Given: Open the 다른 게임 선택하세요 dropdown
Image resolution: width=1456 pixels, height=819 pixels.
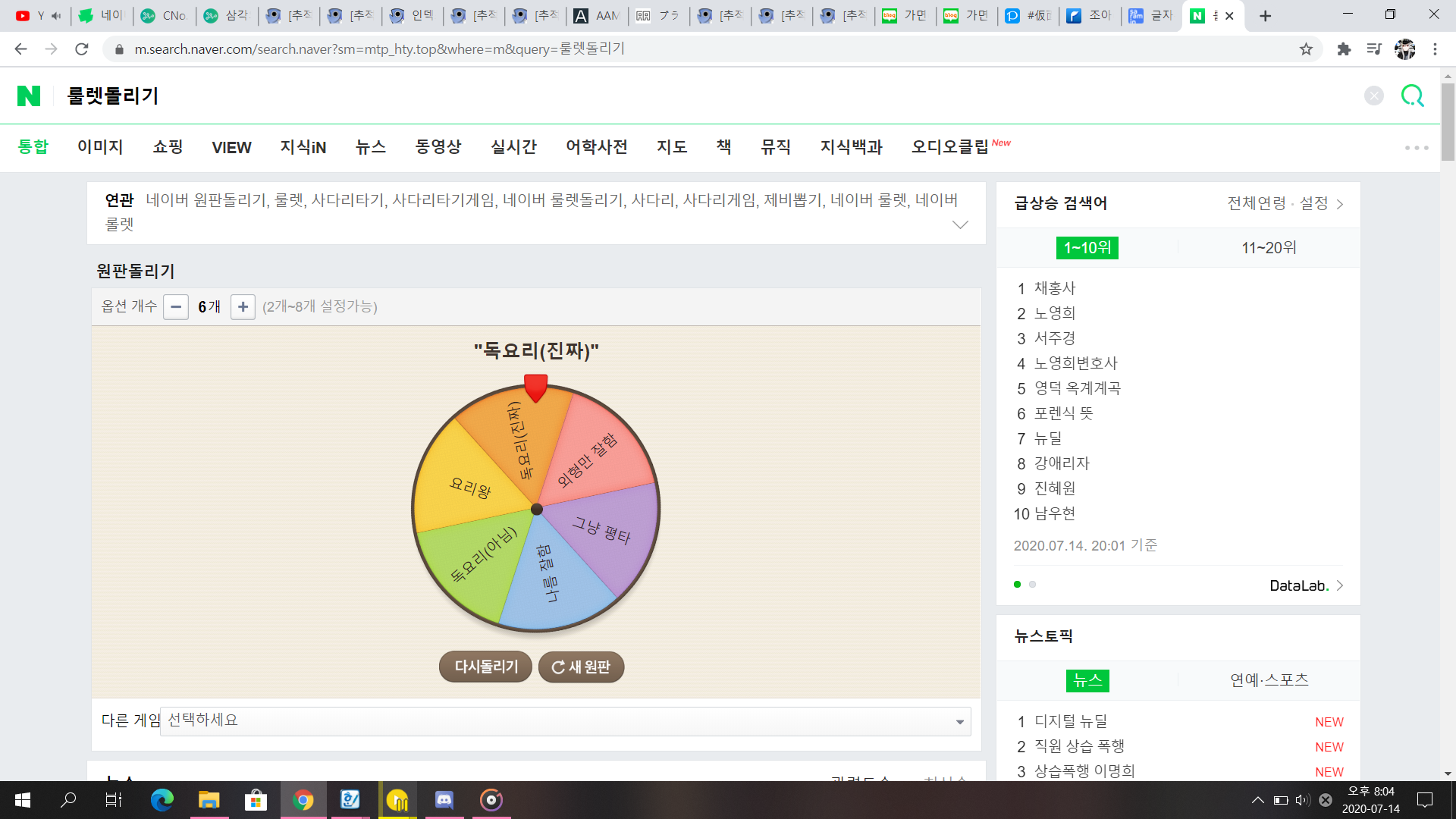Looking at the screenshot, I should click(x=565, y=721).
